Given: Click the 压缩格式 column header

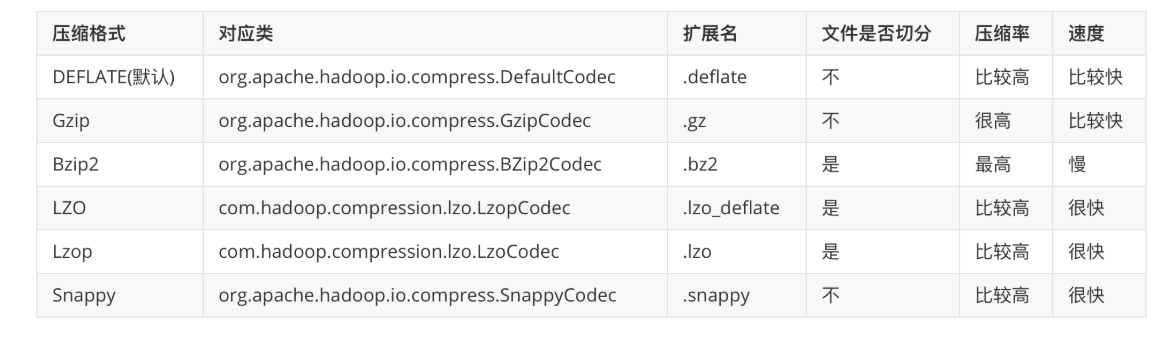Looking at the screenshot, I should [120, 33].
